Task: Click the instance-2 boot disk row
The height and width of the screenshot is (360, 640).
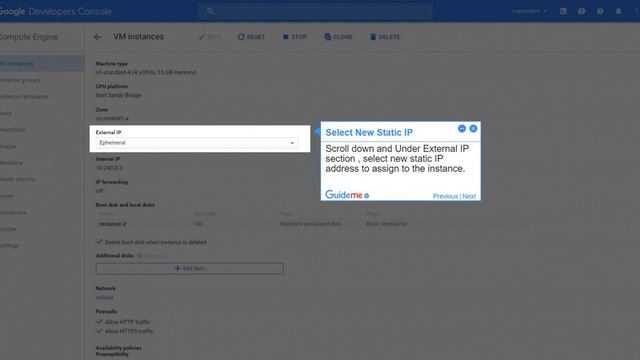Action: [x=312, y=224]
